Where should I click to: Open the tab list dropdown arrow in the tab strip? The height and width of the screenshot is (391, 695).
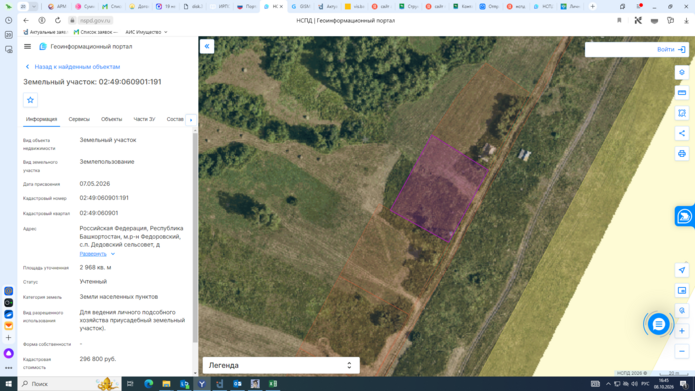pos(34,6)
